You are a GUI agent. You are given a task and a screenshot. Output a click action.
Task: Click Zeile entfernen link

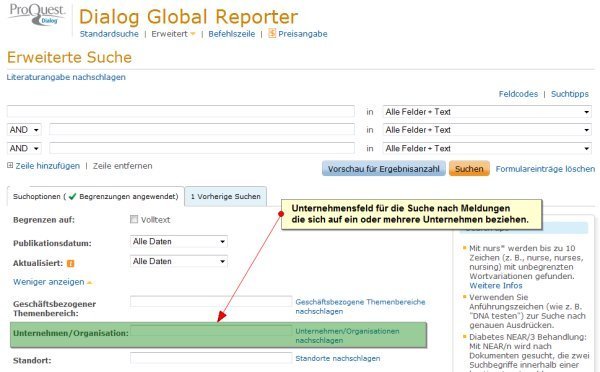(x=122, y=166)
